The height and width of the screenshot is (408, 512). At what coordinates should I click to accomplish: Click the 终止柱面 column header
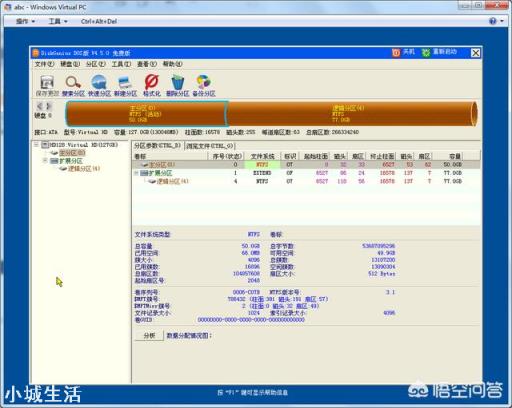382,156
